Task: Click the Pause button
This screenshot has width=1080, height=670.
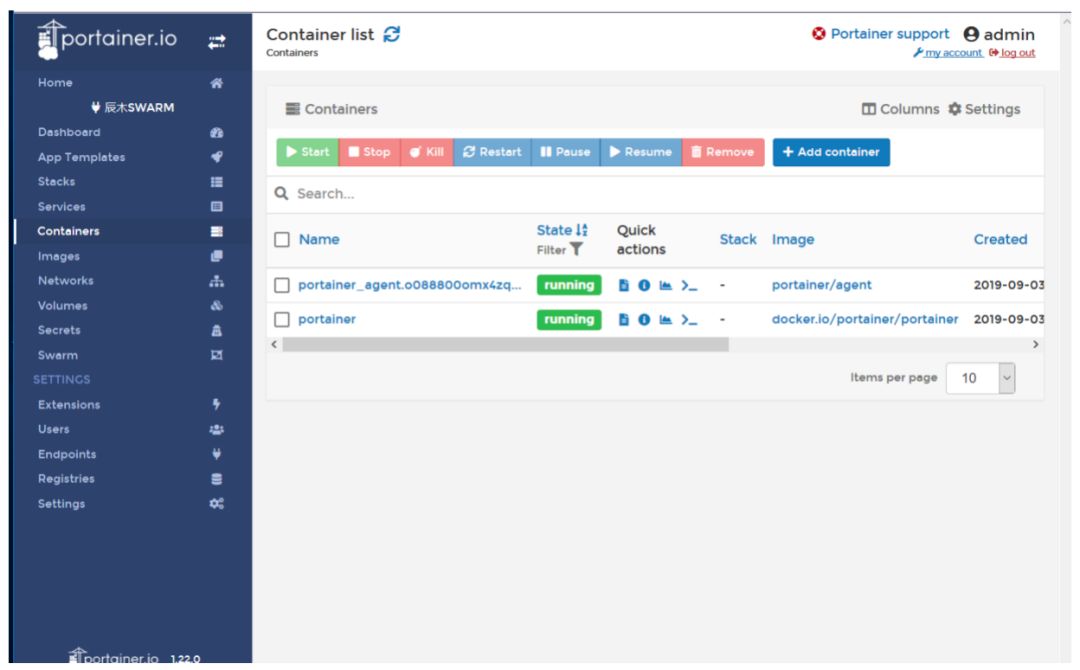Action: pyautogui.click(x=565, y=152)
